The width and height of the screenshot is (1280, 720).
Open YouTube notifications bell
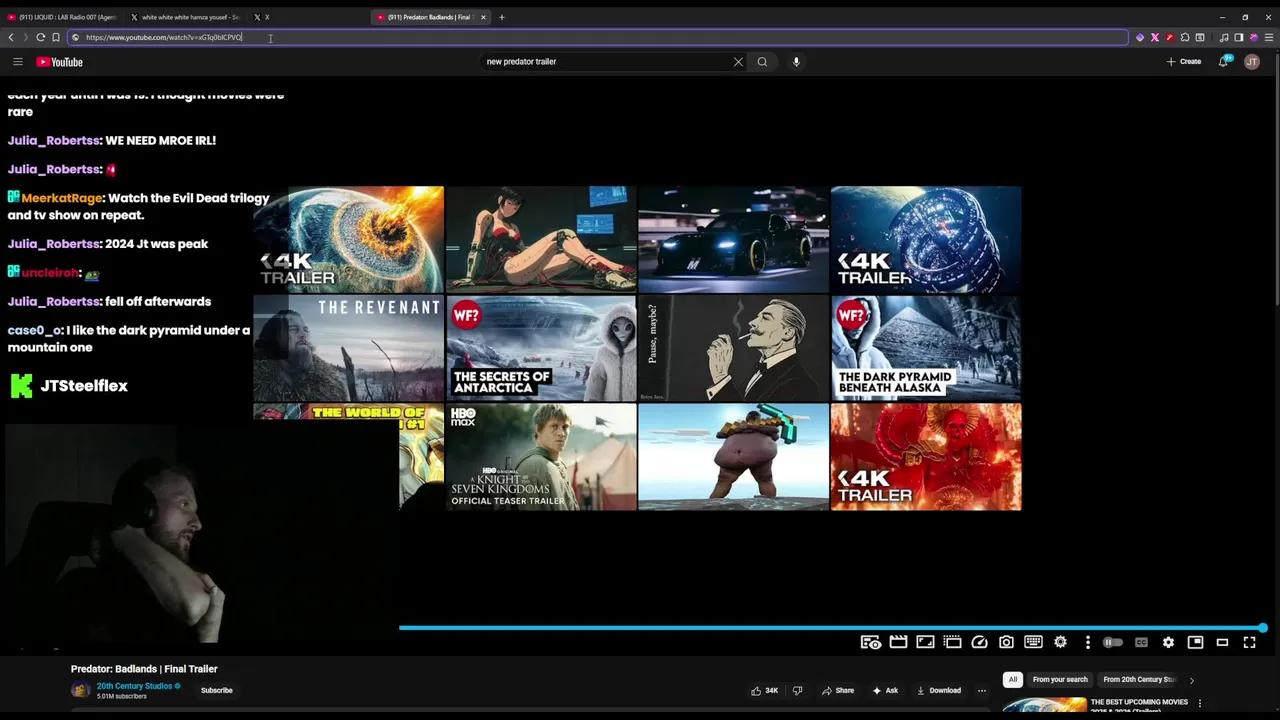click(1224, 62)
